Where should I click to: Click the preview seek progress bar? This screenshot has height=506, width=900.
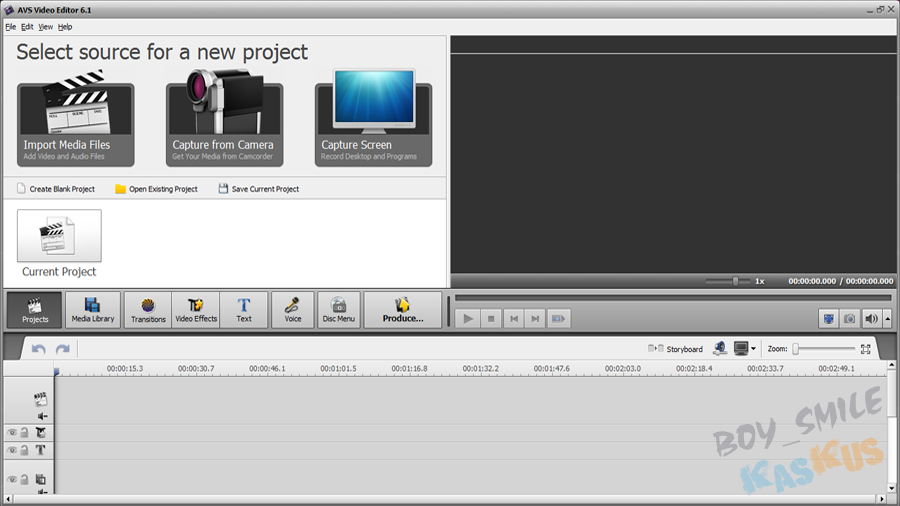tap(673, 298)
